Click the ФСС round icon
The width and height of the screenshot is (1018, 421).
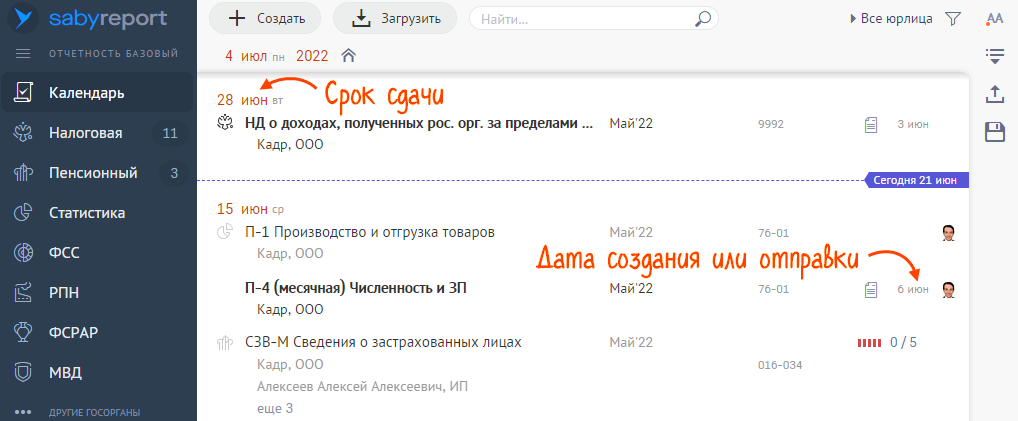point(23,253)
